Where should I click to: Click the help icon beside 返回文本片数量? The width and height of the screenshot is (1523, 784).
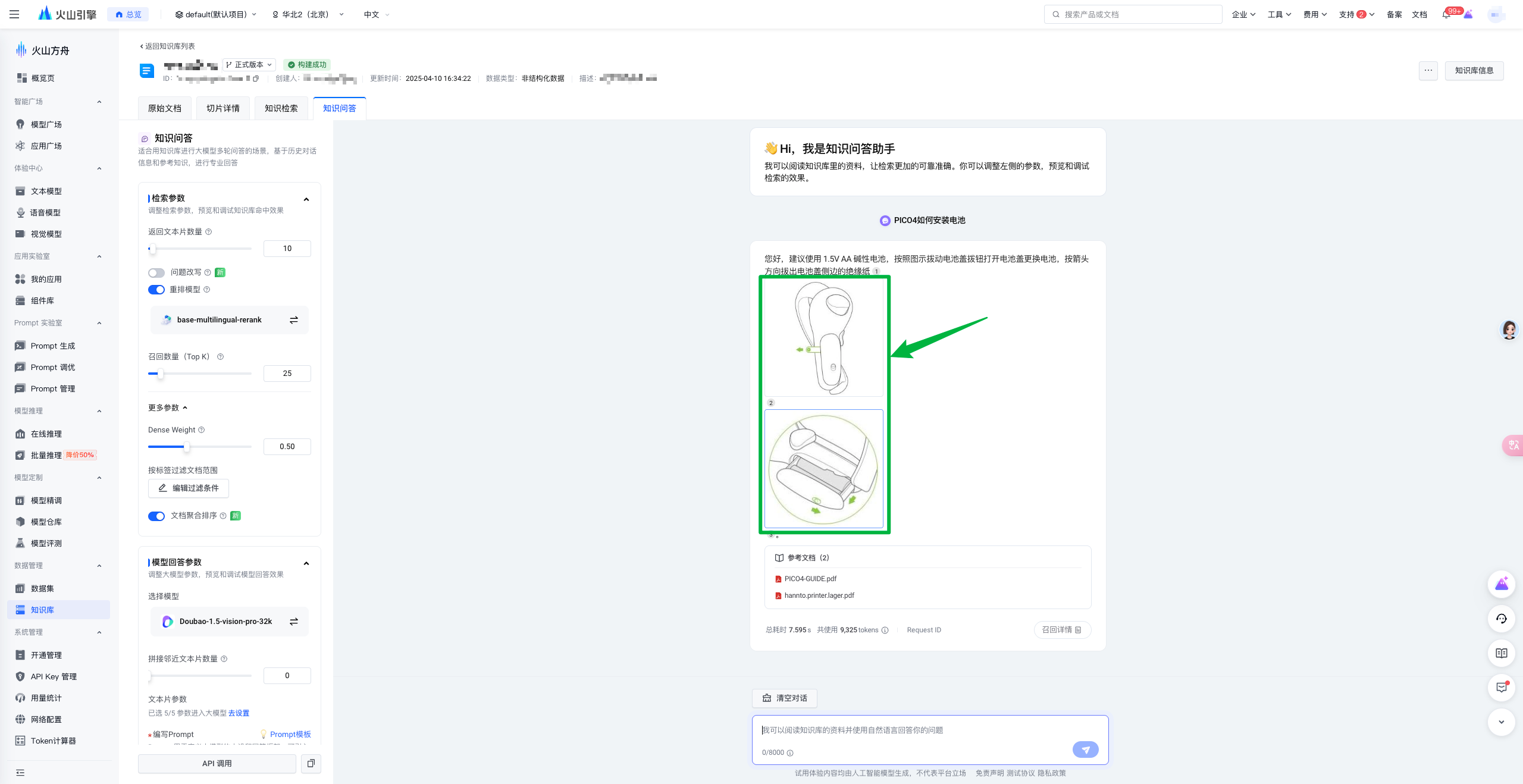point(209,232)
